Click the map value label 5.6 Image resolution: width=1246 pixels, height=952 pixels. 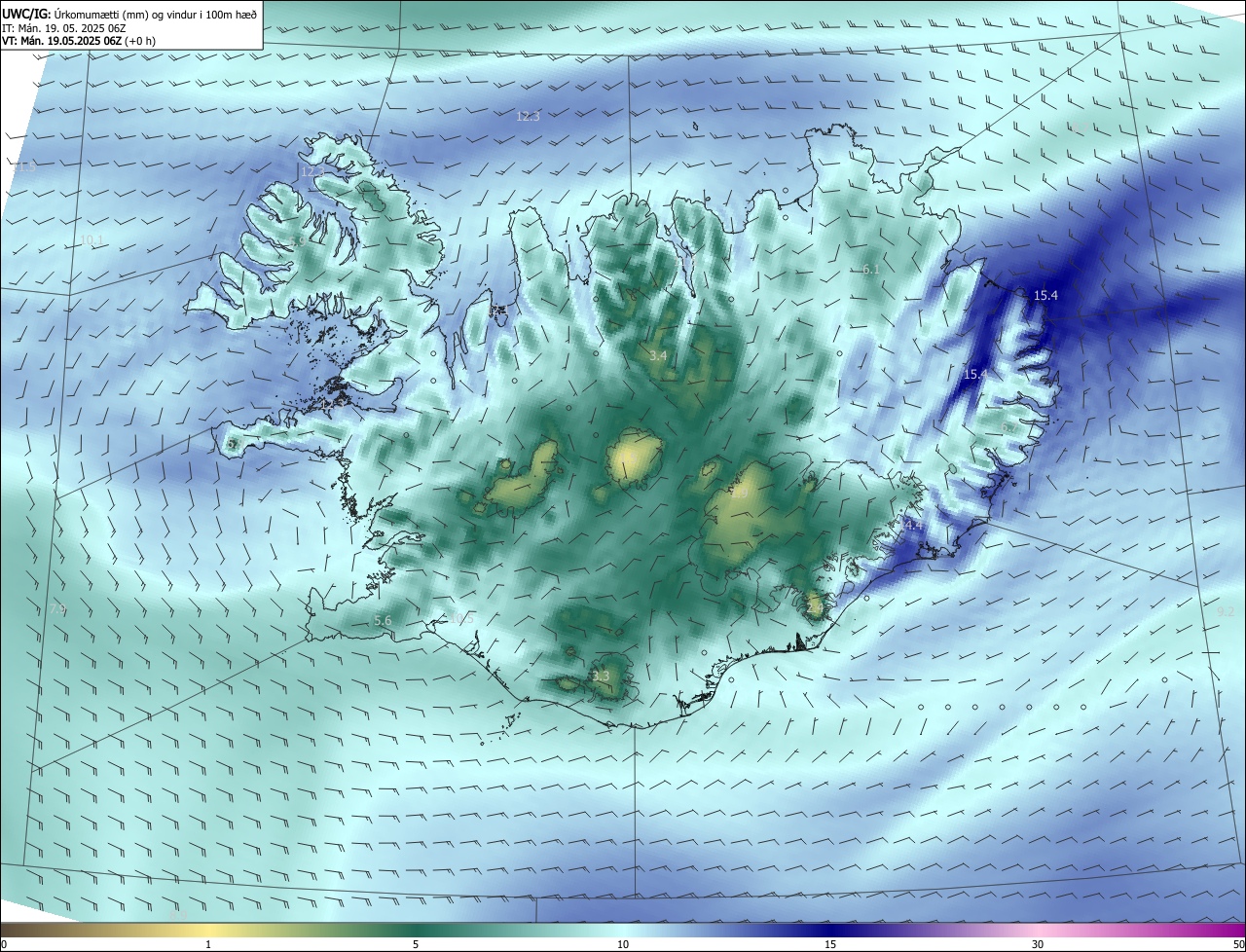point(383,620)
